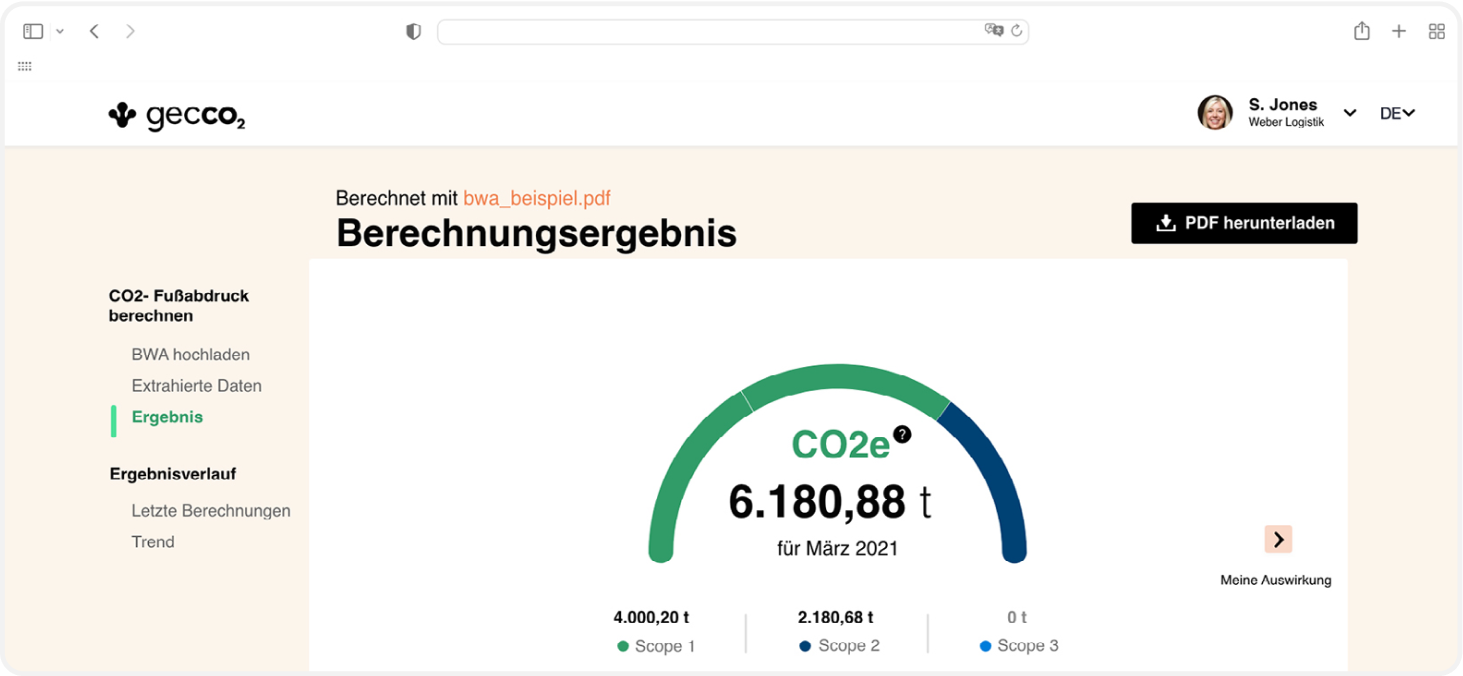Image resolution: width=1463 pixels, height=676 pixels.
Task: Open BWA hochladen in sidebar
Action: coord(190,354)
